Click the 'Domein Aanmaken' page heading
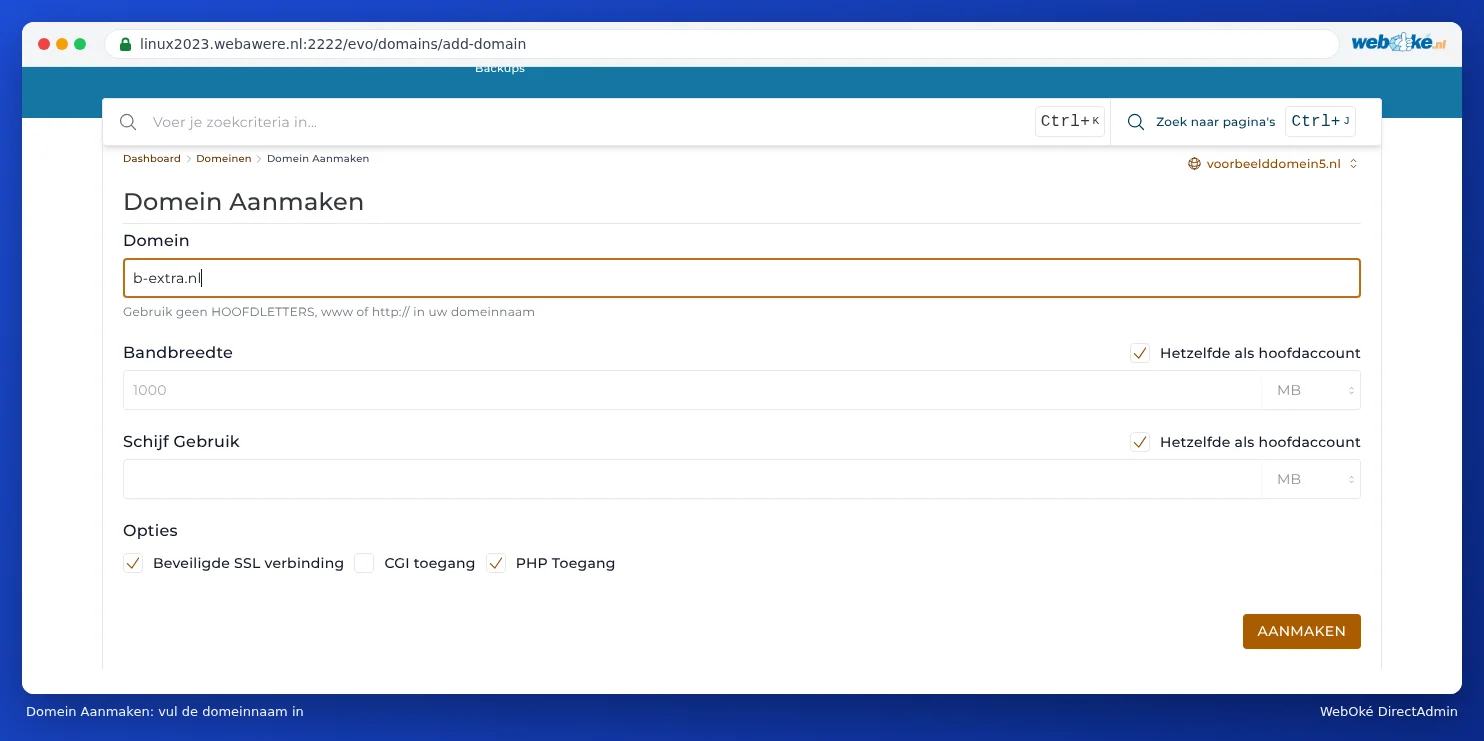The width and height of the screenshot is (1484, 741). coord(243,202)
